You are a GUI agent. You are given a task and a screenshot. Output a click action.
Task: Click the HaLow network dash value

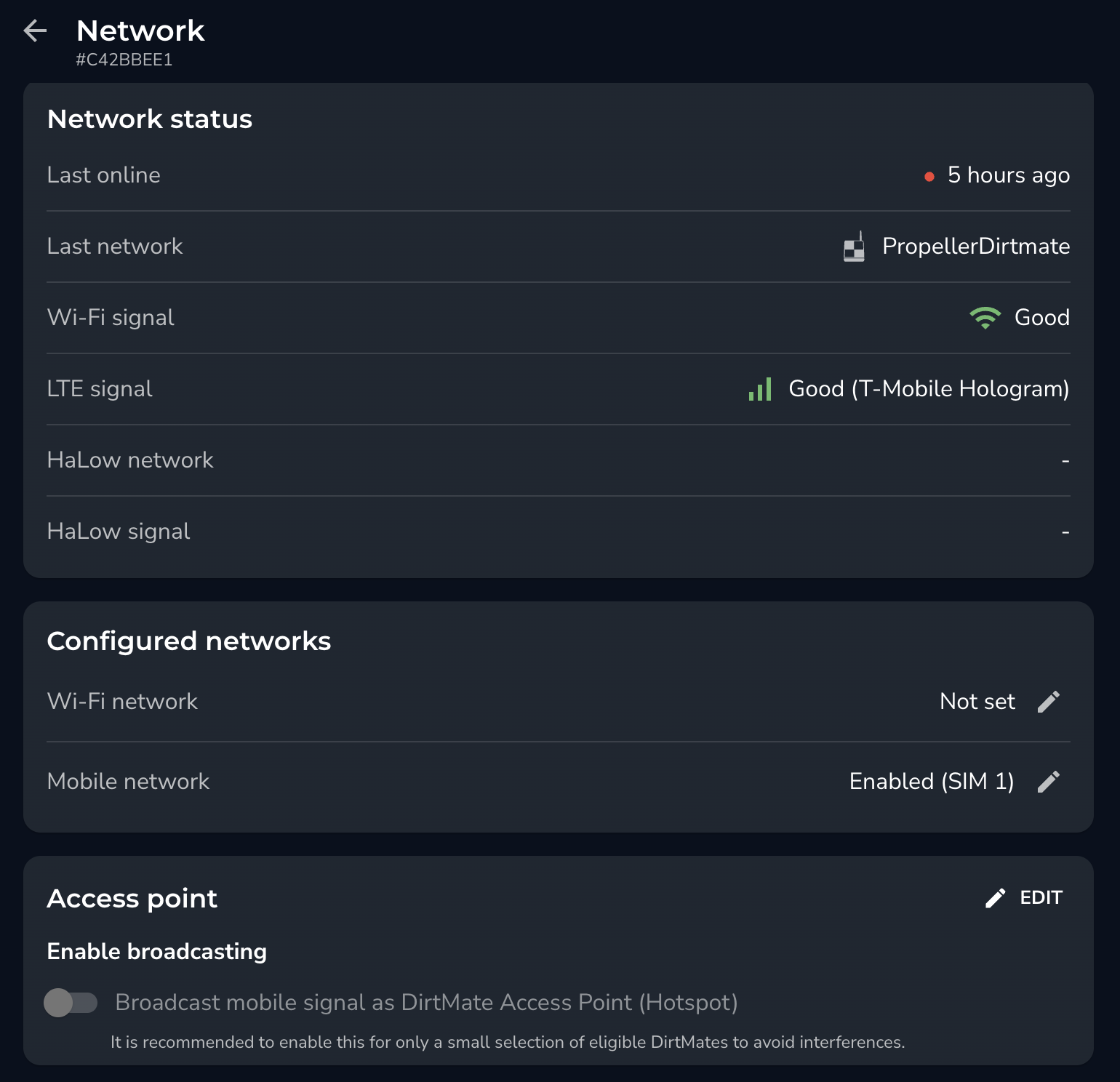pyautogui.click(x=1065, y=461)
